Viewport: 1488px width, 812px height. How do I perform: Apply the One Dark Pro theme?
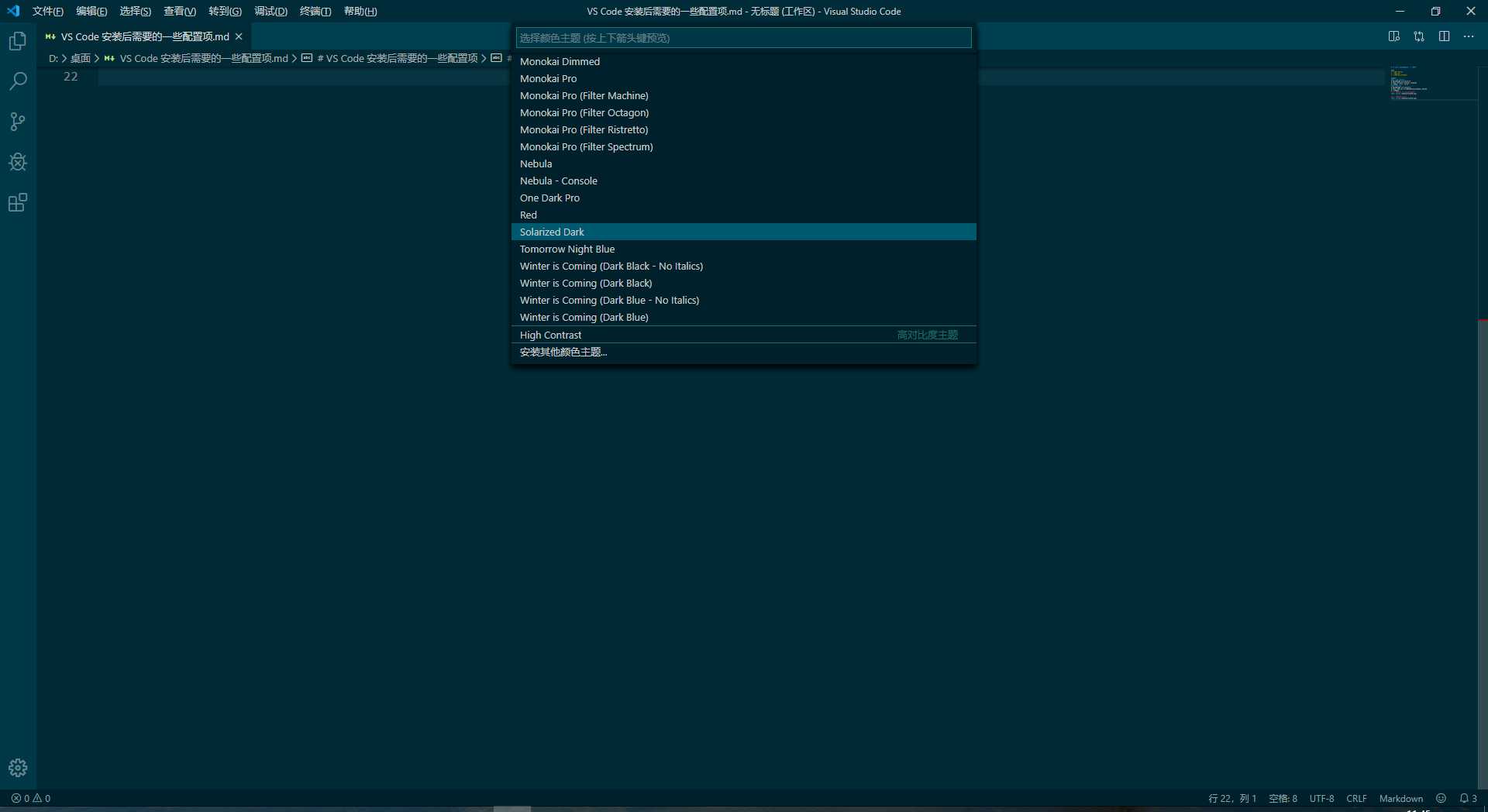tap(743, 198)
